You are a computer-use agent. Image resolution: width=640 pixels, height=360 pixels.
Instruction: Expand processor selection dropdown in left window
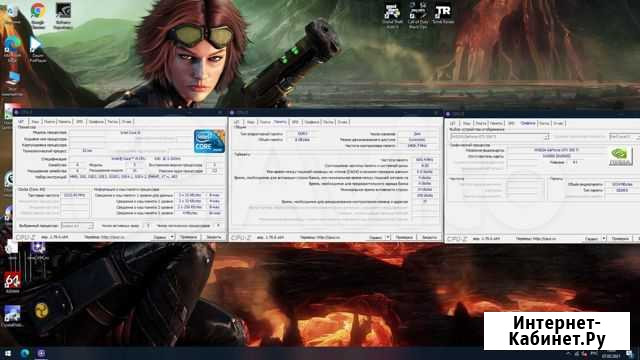coord(91,226)
